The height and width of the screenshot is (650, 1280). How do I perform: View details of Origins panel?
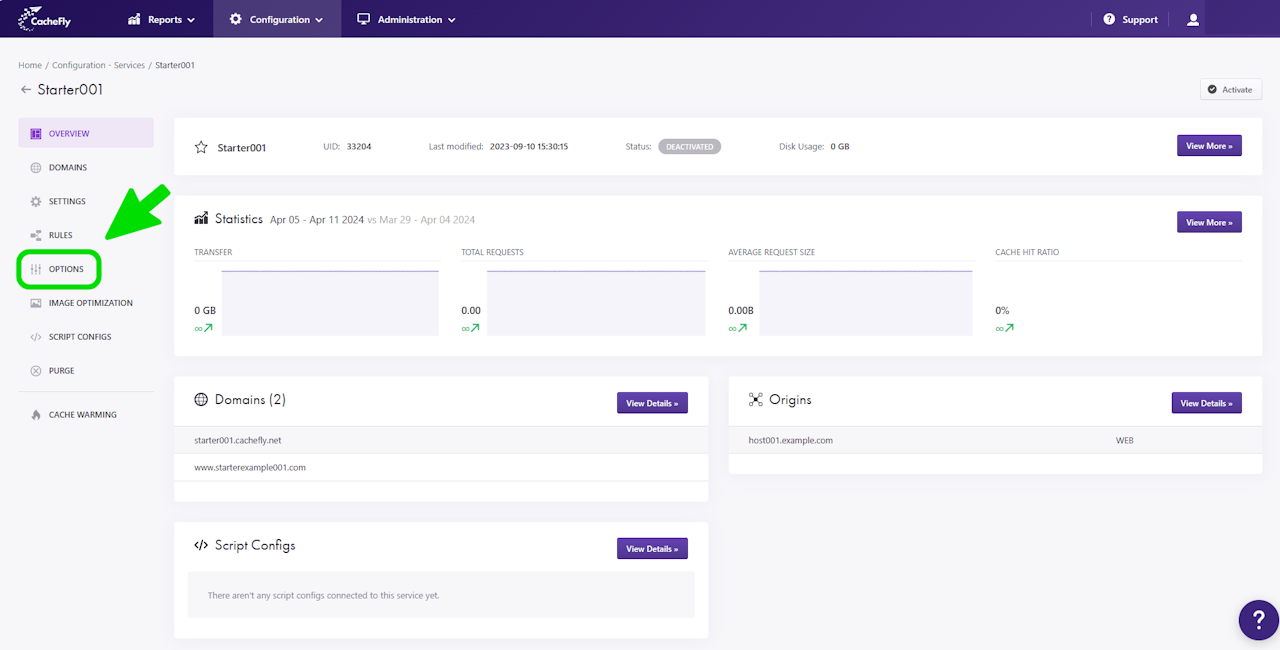coord(1206,403)
